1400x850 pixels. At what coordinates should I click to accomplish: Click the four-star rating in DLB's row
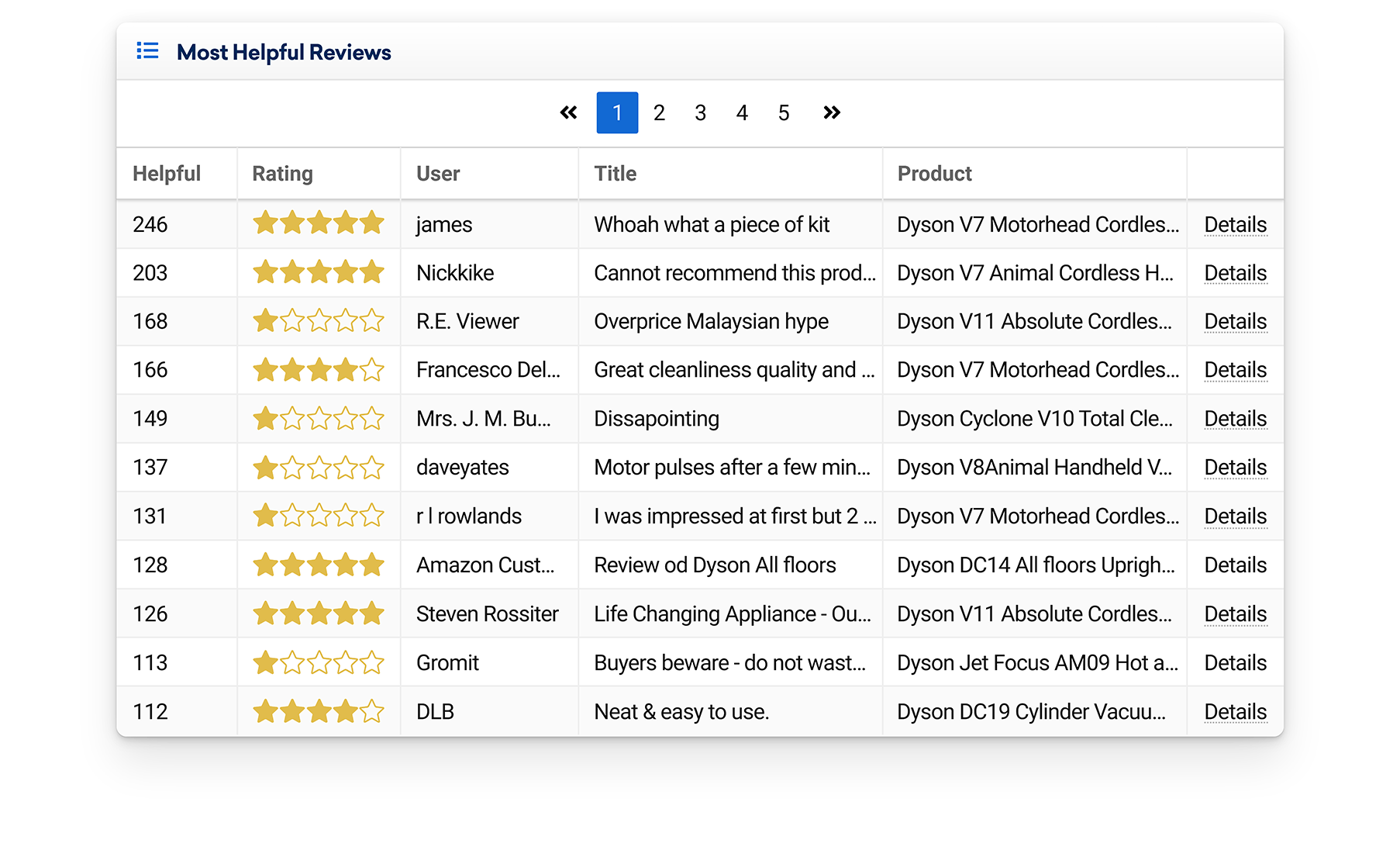[x=319, y=711]
